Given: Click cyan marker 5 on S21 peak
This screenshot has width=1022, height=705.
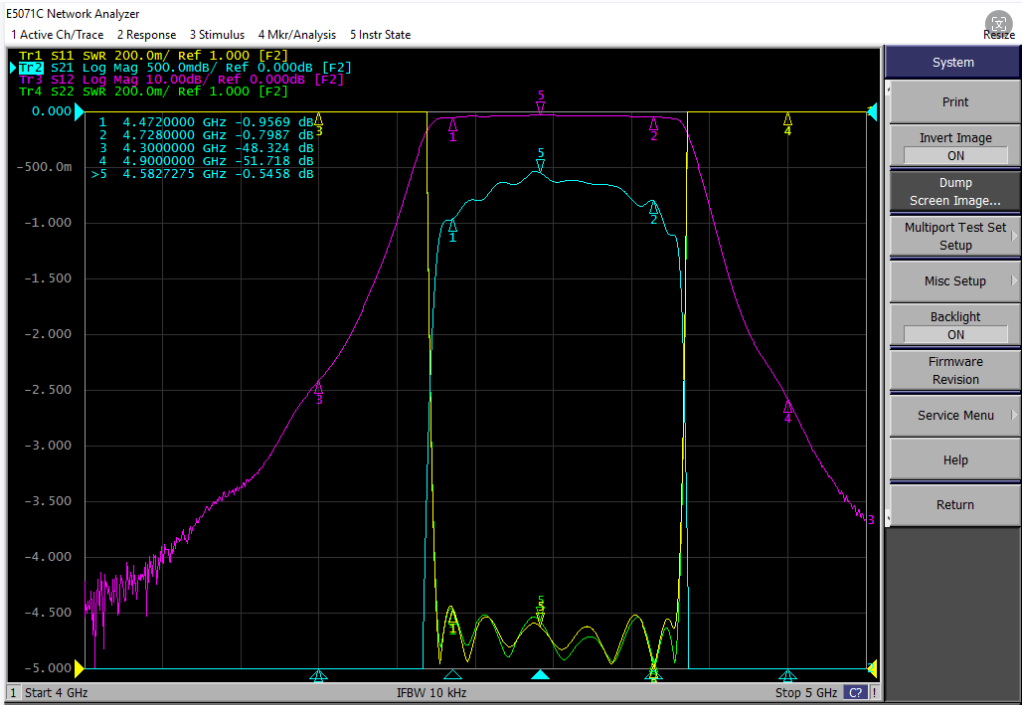Looking at the screenshot, I should click(540, 165).
